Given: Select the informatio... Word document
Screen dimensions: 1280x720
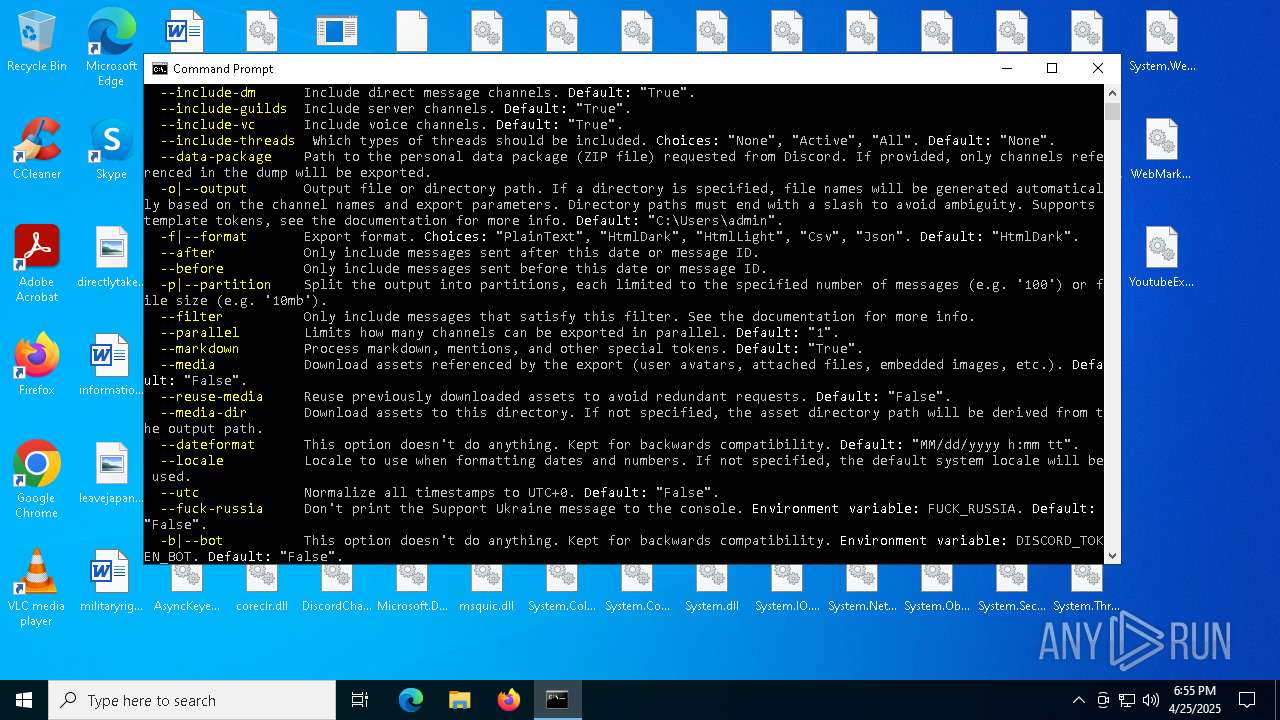Looking at the screenshot, I should click(111, 365).
